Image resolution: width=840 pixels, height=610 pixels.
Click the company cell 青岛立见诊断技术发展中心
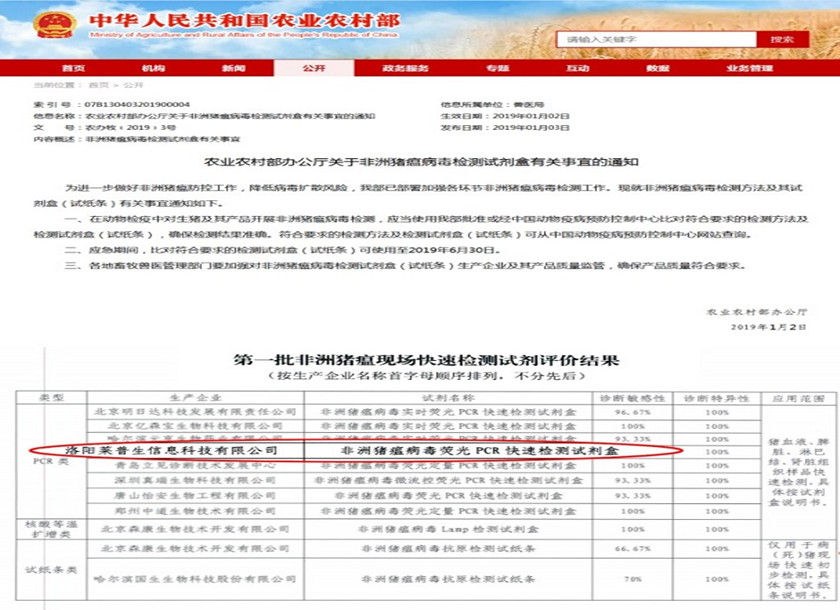click(196, 465)
